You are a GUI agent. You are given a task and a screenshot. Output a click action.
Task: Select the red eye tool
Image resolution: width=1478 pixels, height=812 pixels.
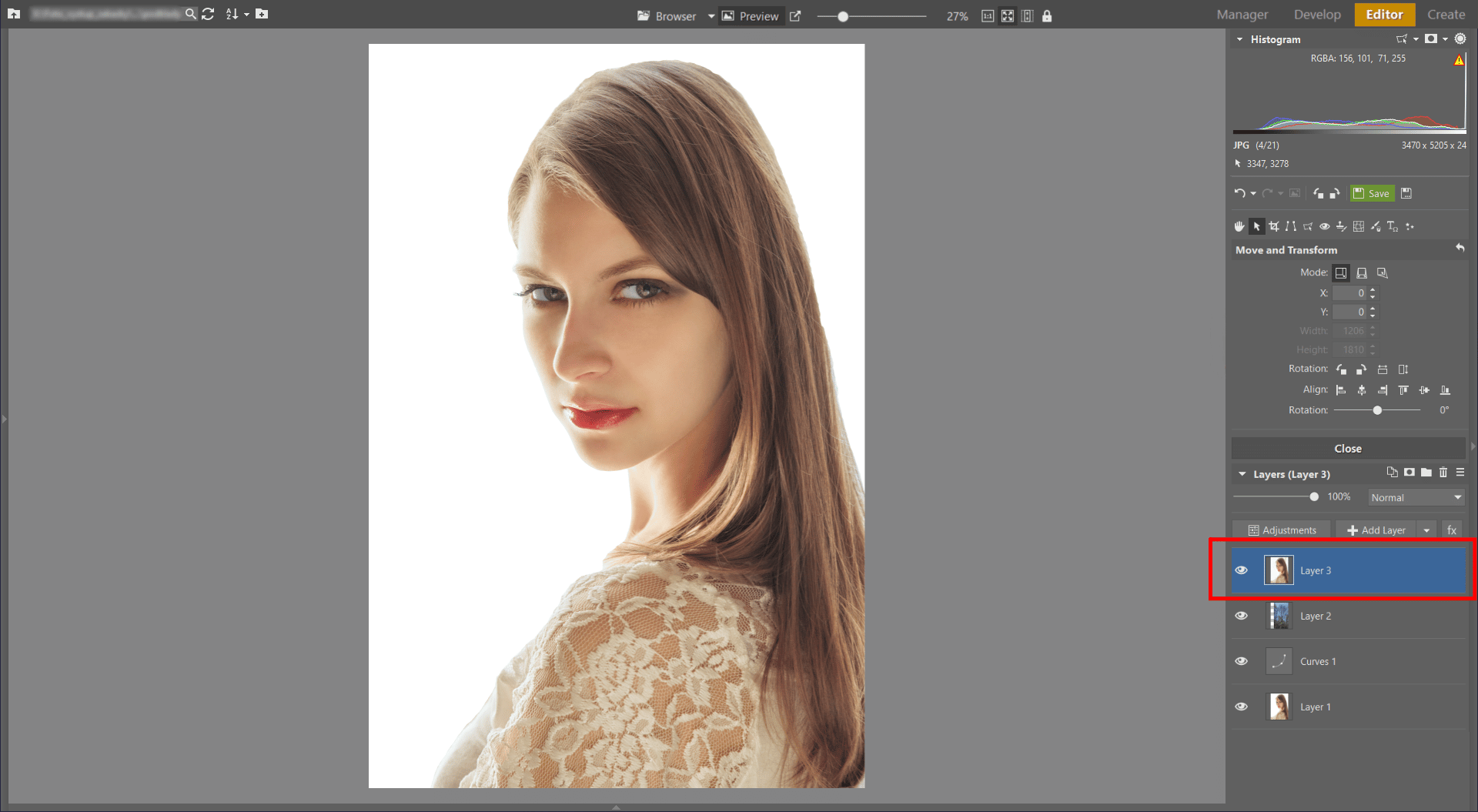(1325, 226)
